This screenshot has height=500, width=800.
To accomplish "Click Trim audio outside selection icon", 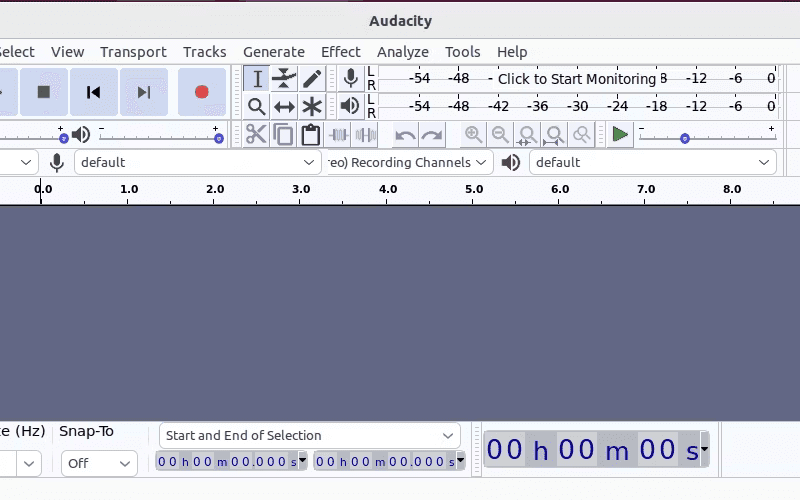I will click(338, 135).
